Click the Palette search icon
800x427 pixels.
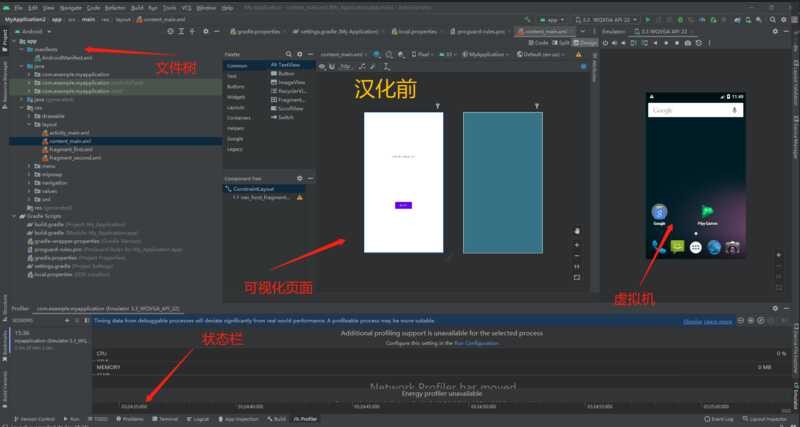pos(288,53)
